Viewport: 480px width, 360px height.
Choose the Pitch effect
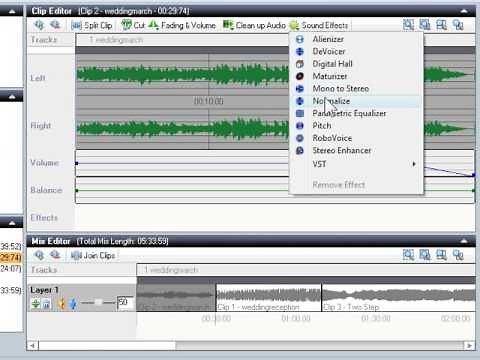click(356, 126)
